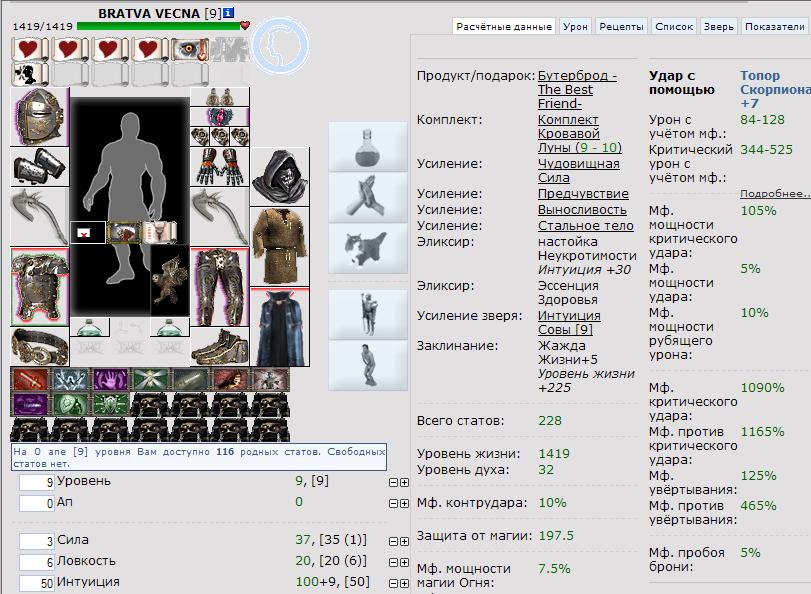Screen dimensions: 811x594
Task: Decrease Ап with its minus button
Action: coord(393,503)
